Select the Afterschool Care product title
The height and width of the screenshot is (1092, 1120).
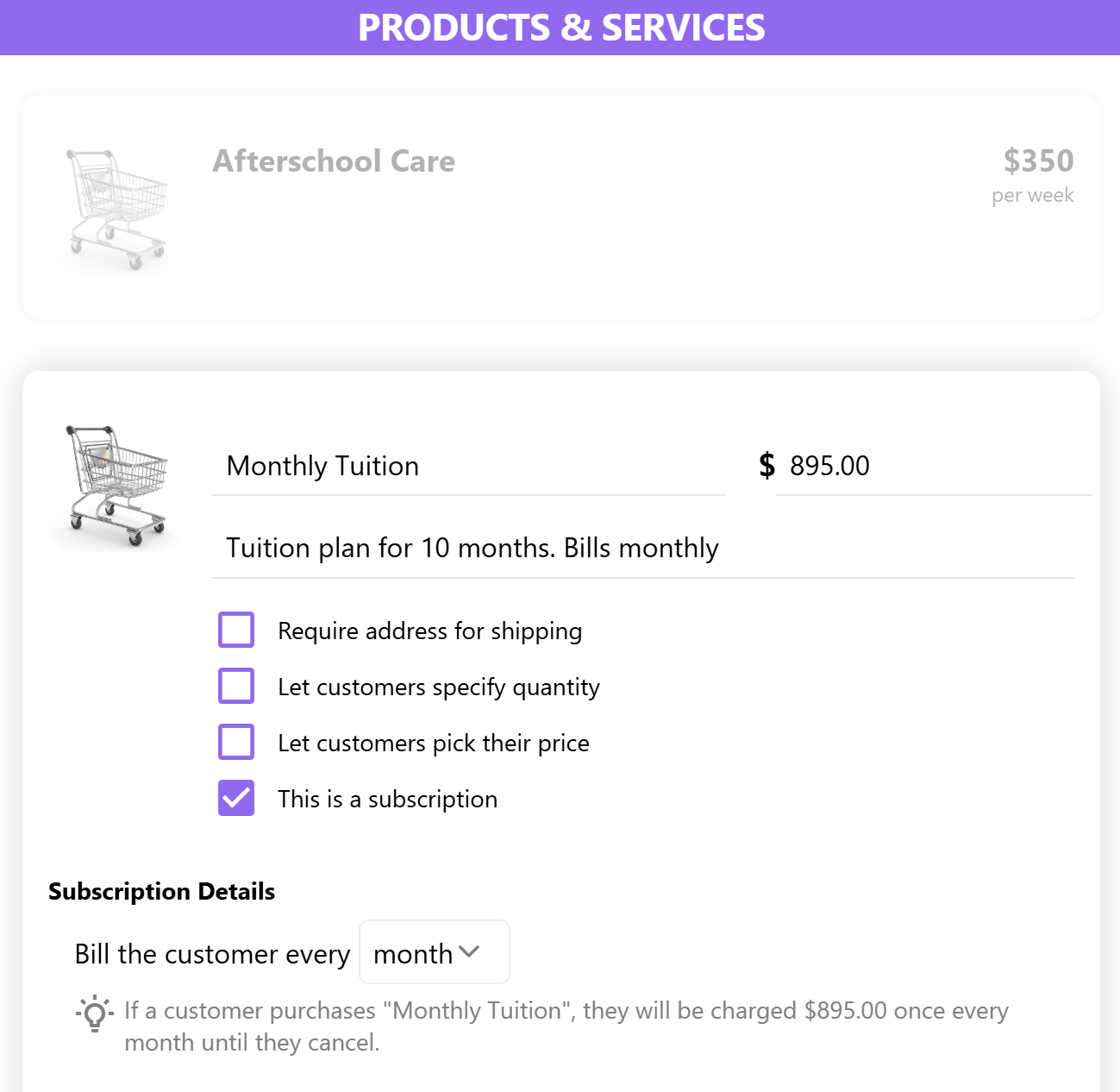(x=334, y=161)
